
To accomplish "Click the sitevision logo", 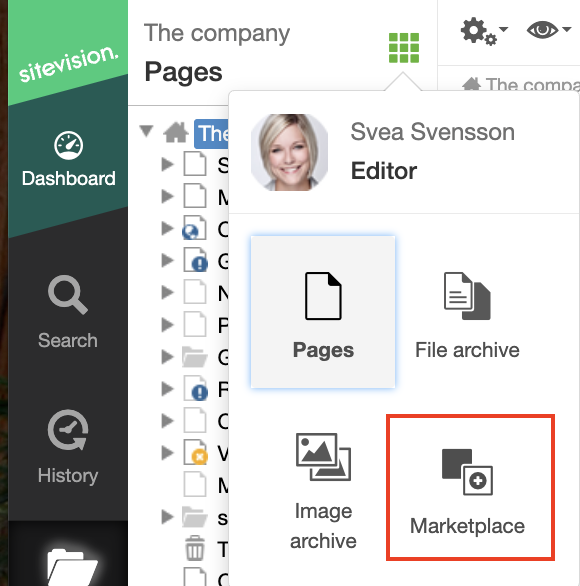I will (68, 64).
